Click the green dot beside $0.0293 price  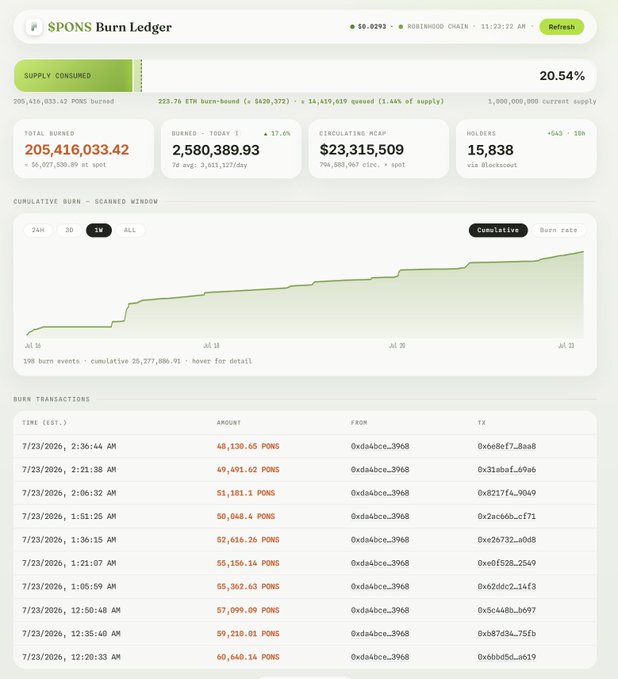[352, 27]
